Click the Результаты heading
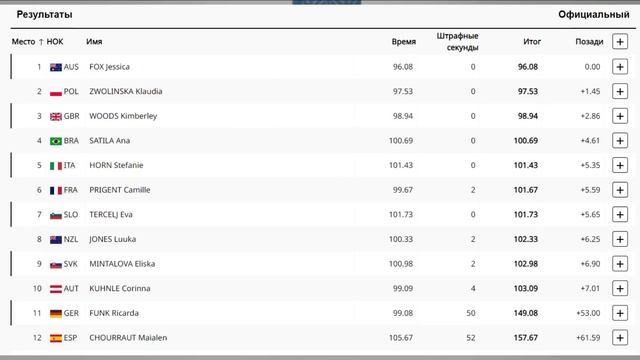Screen dimensions: 640x360 44,14
